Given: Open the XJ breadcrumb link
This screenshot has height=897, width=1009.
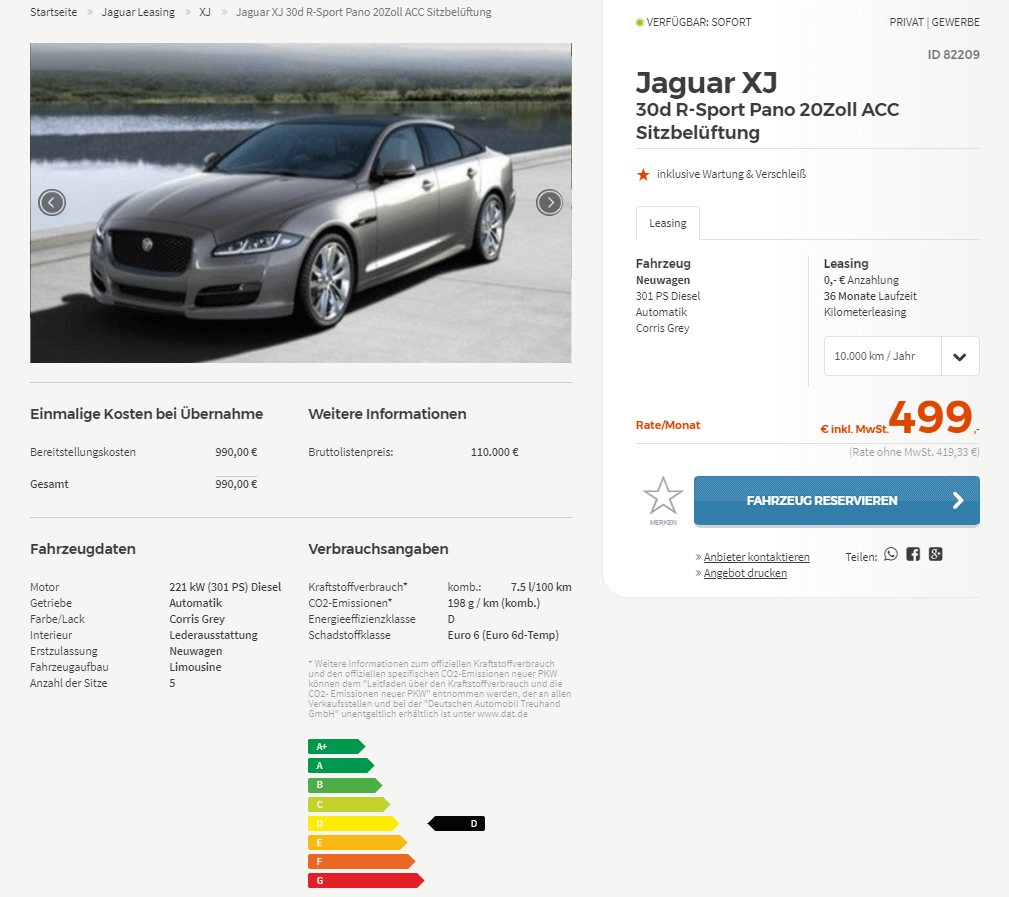Looking at the screenshot, I should [x=205, y=12].
